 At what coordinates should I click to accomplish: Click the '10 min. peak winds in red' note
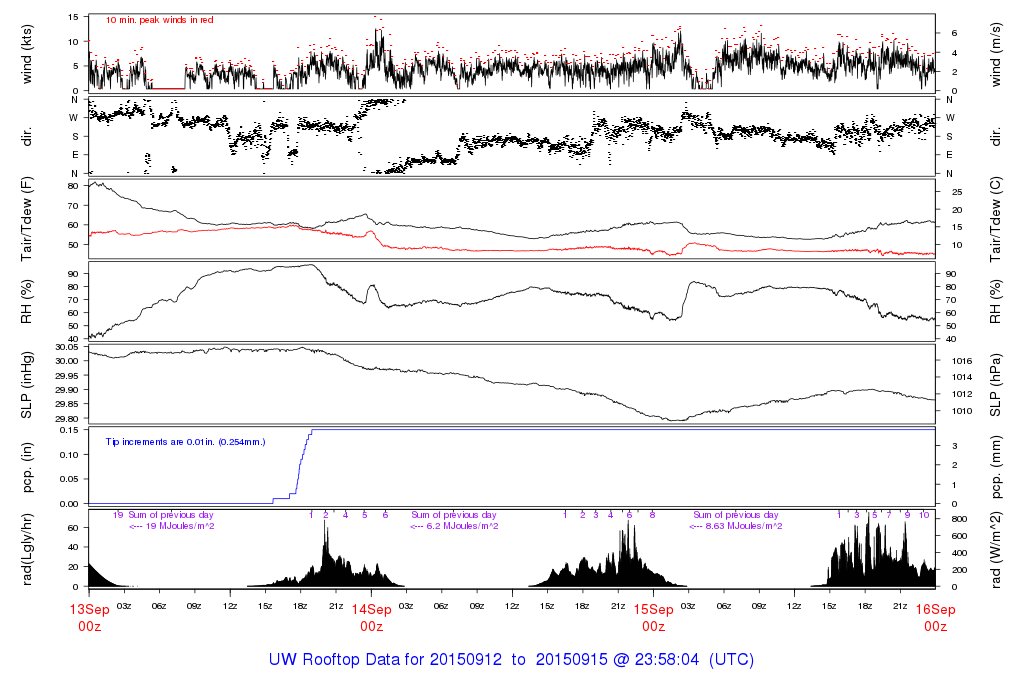[x=159, y=20]
